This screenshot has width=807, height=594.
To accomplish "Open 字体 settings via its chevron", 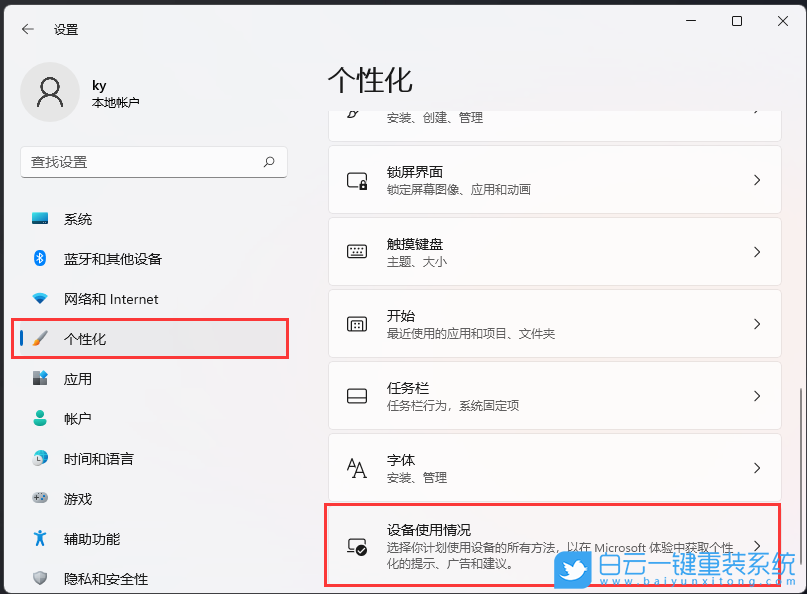I will coord(757,467).
